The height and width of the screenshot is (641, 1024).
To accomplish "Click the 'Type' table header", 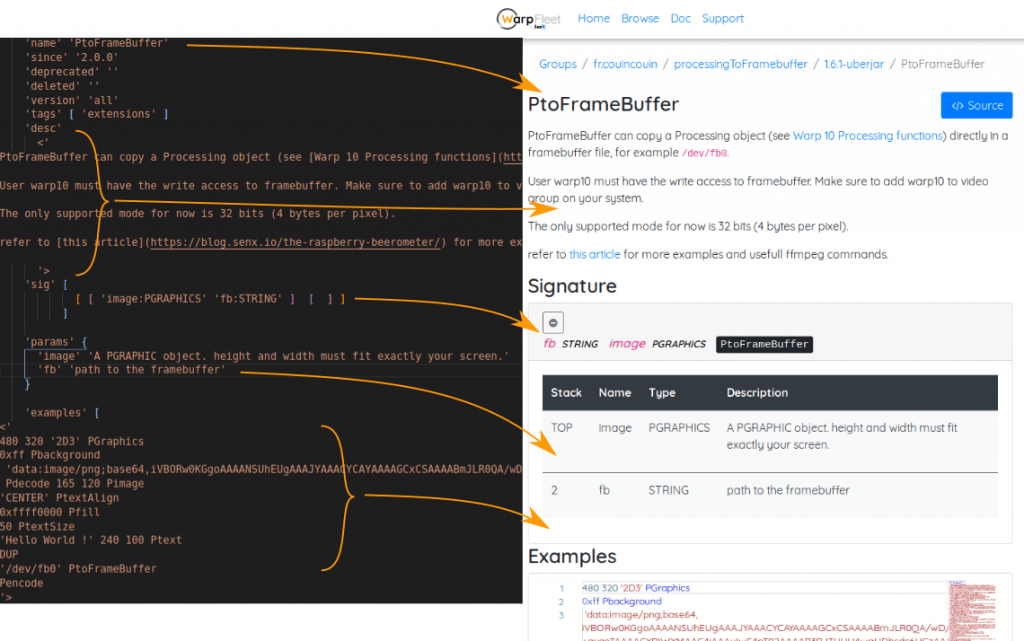I will (x=662, y=393).
